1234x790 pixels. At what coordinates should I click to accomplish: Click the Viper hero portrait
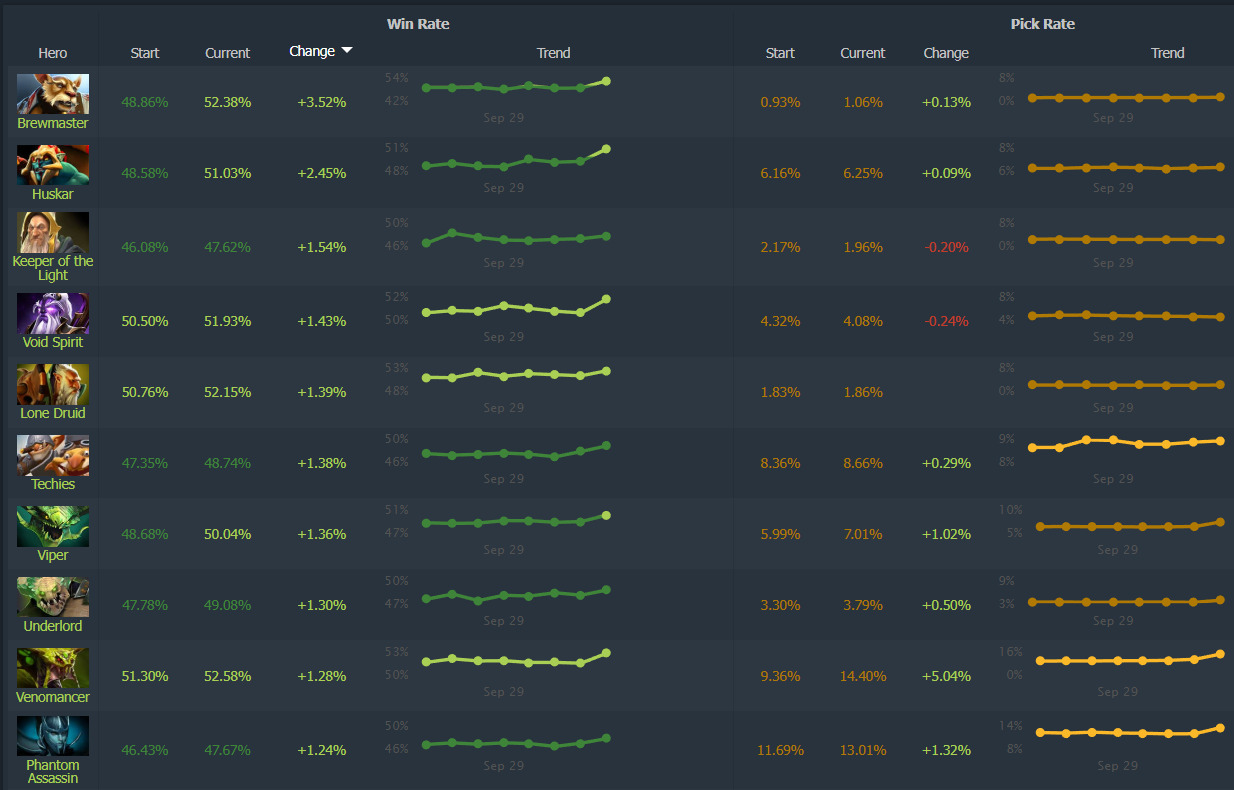click(53, 526)
